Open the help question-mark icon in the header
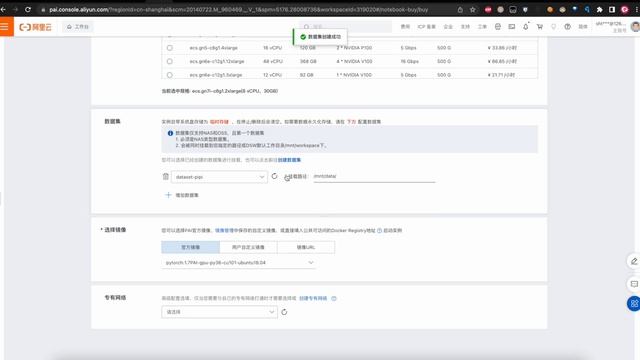 pos(567,27)
